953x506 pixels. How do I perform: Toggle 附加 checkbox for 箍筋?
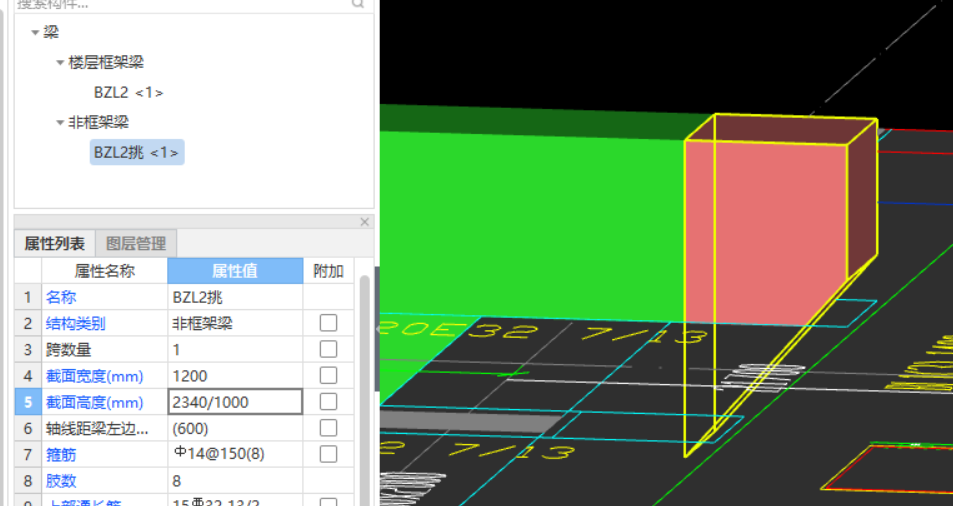(328, 454)
